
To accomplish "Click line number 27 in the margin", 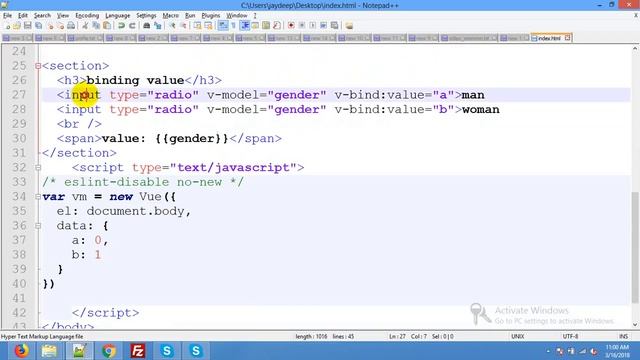I will 19,95.
